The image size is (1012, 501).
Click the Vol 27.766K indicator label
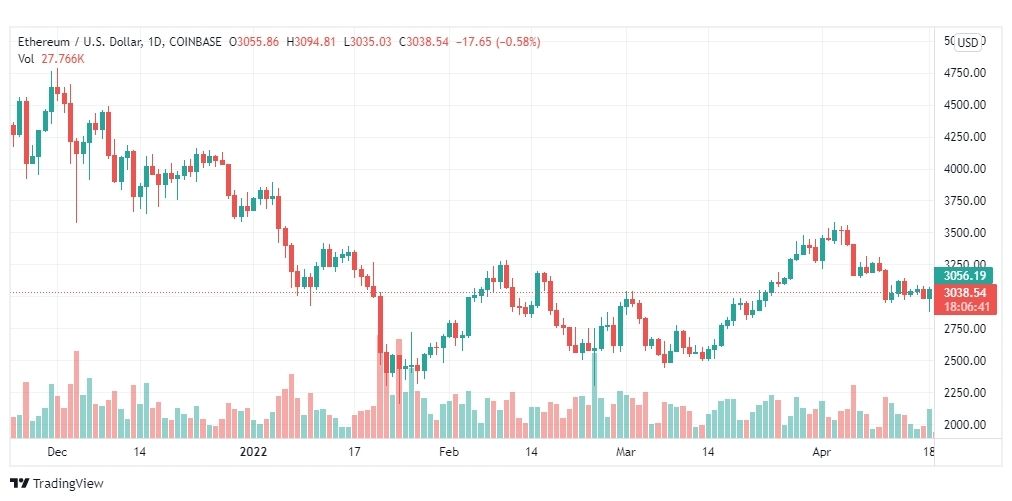point(51,59)
